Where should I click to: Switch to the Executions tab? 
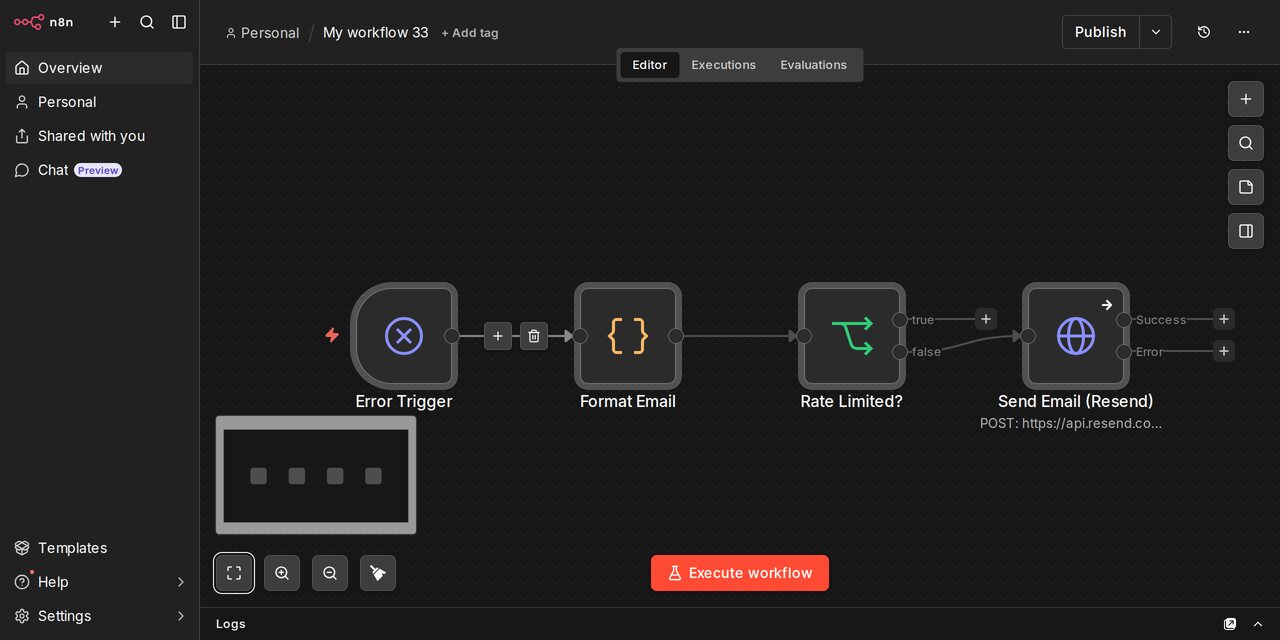pos(724,65)
